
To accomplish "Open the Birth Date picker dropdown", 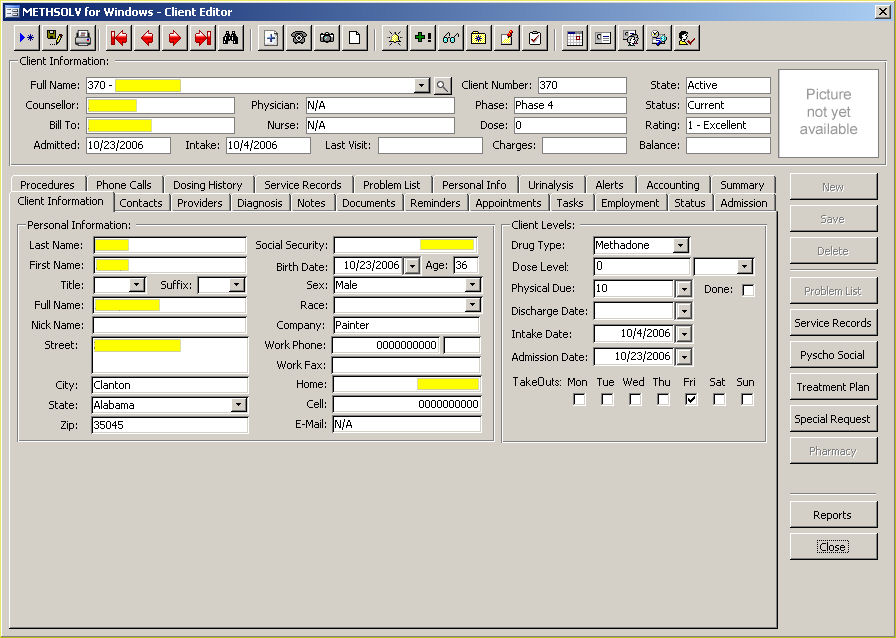I will (x=411, y=266).
